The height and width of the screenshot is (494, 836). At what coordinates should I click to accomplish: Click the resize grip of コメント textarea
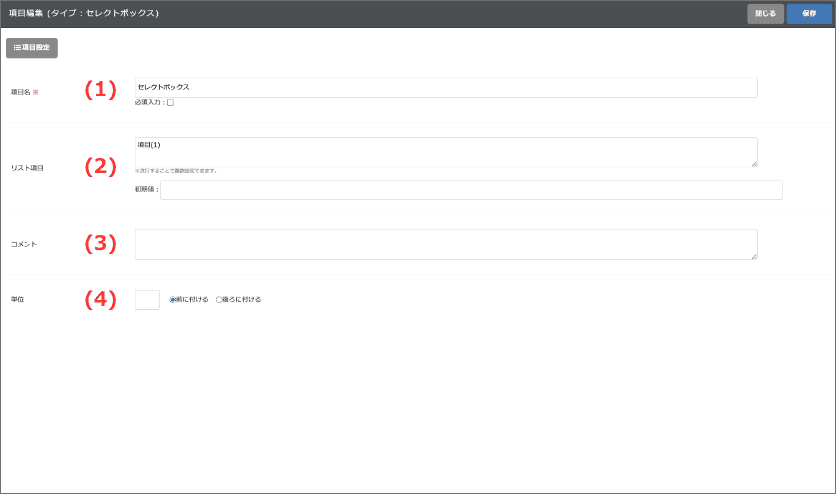coord(753,256)
